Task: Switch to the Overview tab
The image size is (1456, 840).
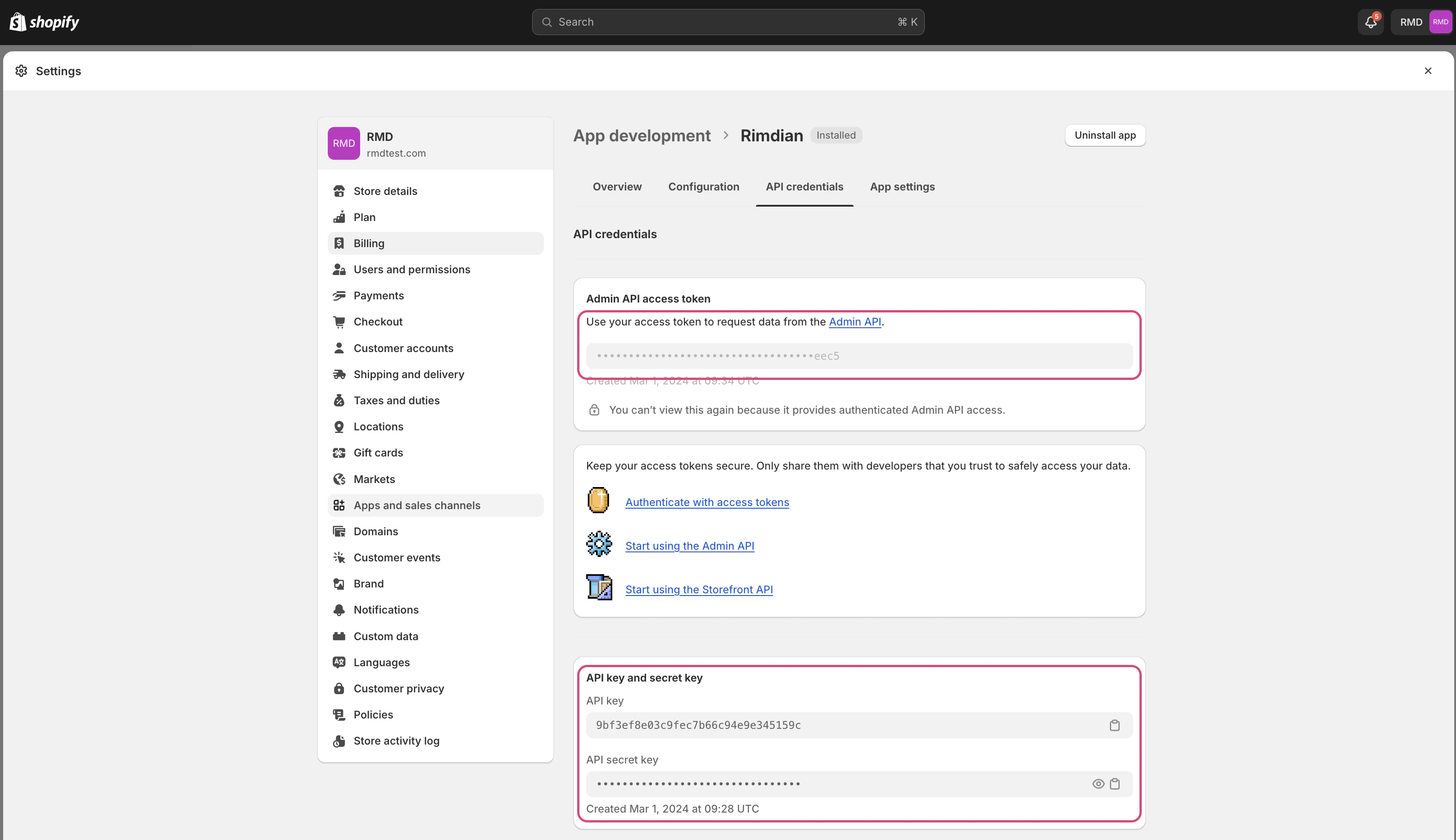Action: point(617,187)
